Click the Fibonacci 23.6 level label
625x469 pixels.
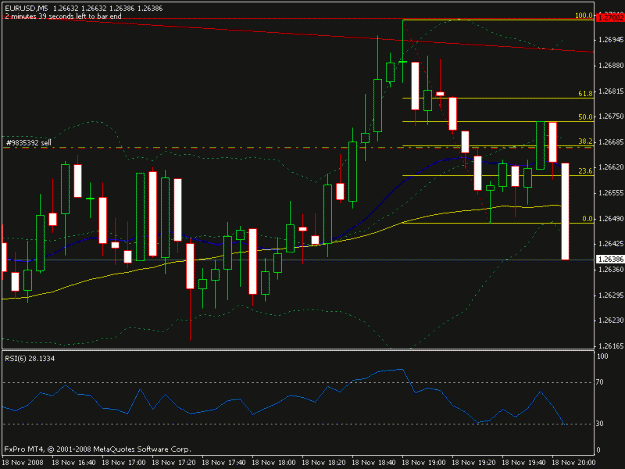tap(585, 171)
